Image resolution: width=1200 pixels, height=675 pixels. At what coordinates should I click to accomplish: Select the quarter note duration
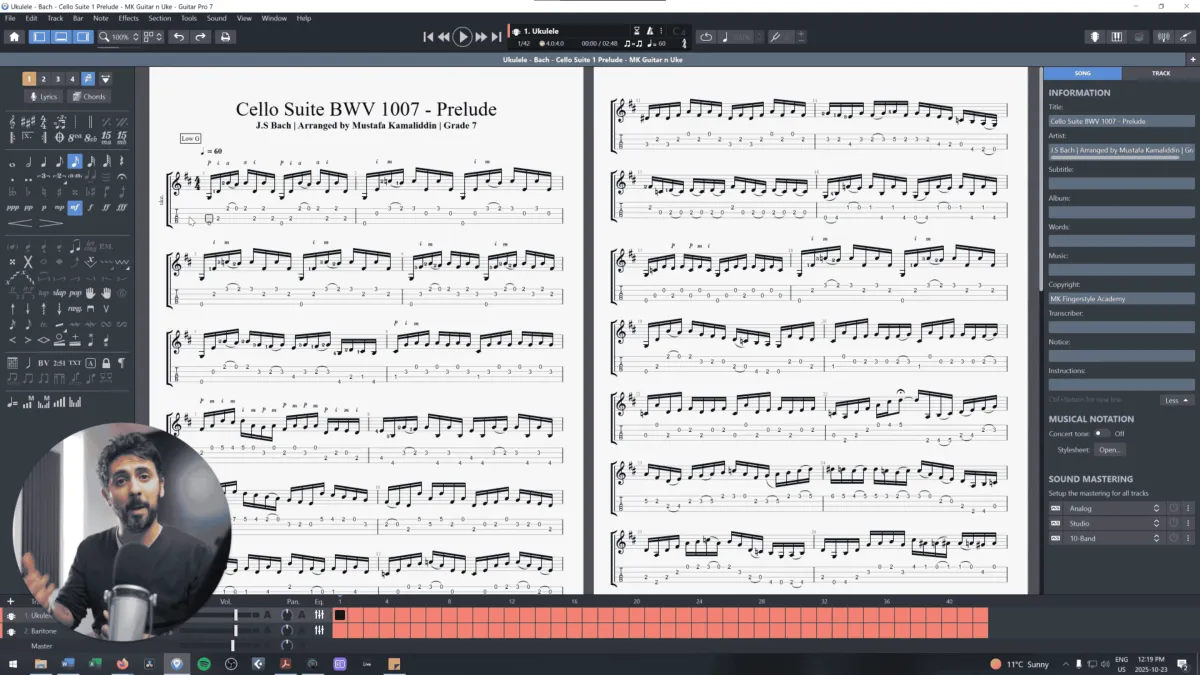coord(44,162)
